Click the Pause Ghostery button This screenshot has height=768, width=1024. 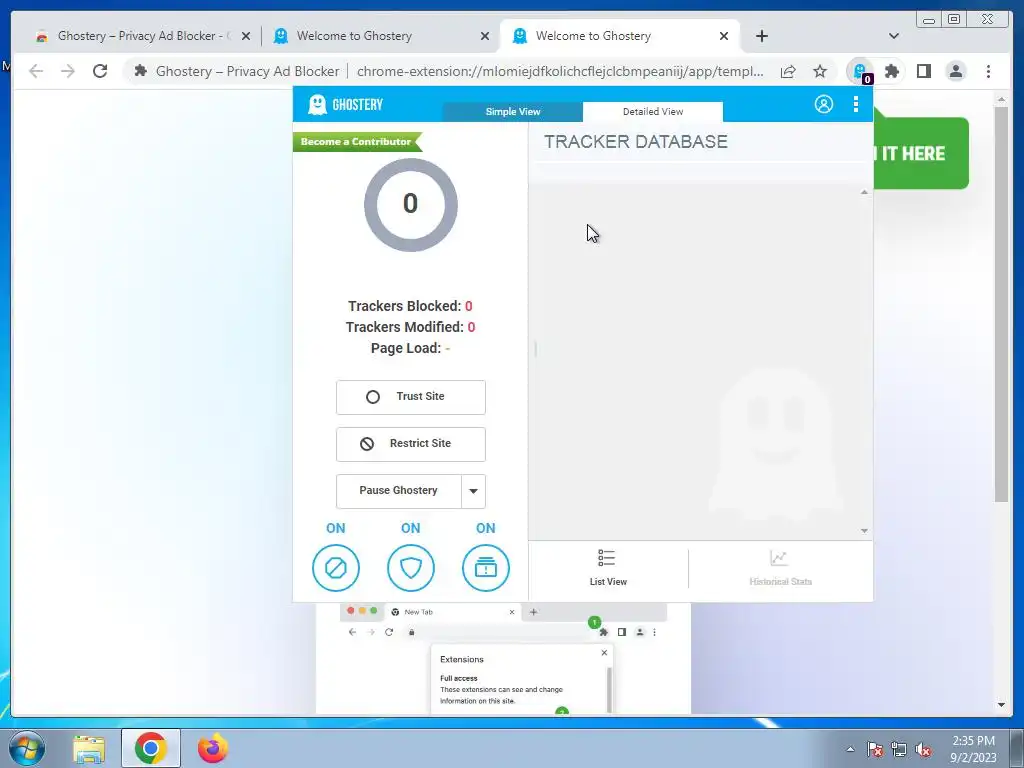pyautogui.click(x=398, y=490)
